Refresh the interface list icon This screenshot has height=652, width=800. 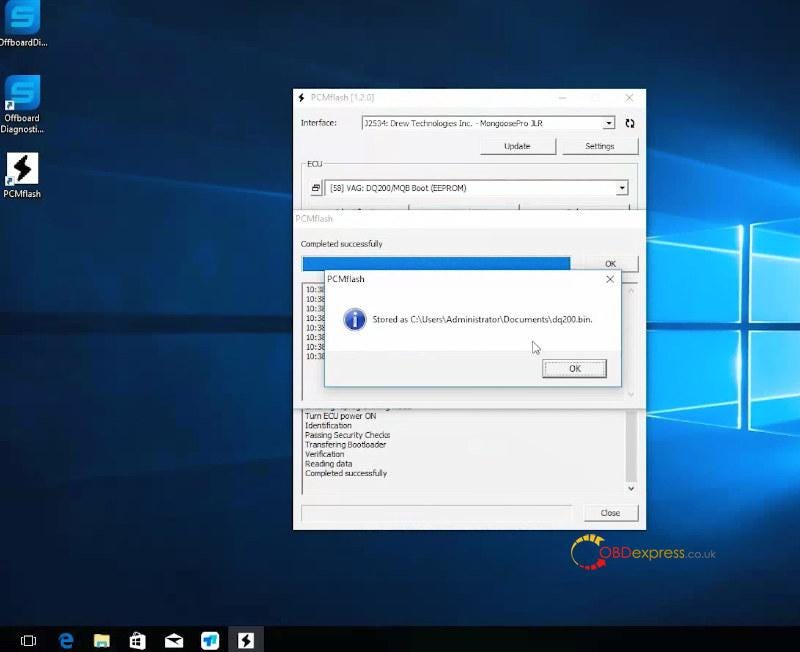pos(630,123)
